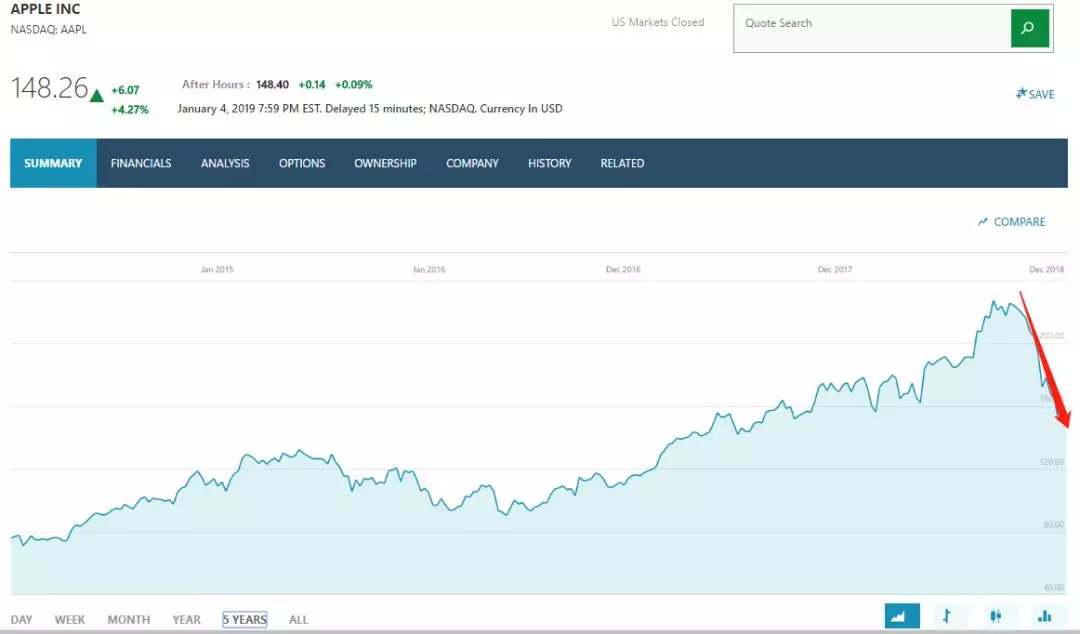Open the Options tab
The image size is (1080, 634).
tap(302, 163)
